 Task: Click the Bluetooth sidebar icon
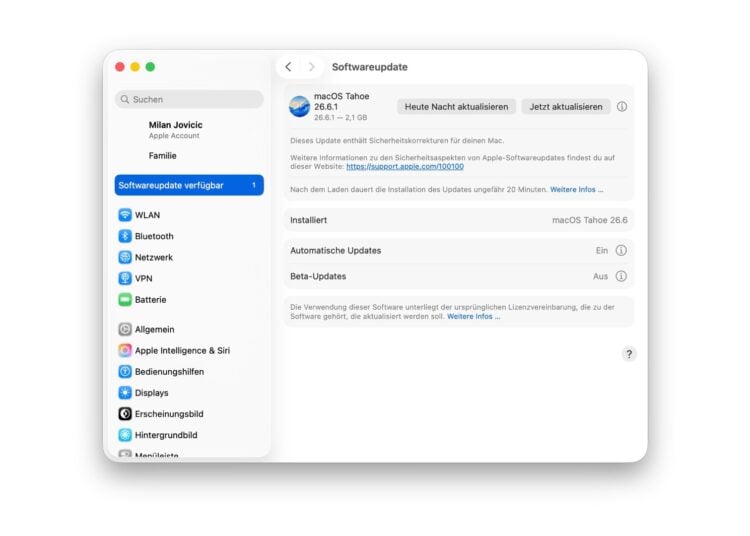125,236
